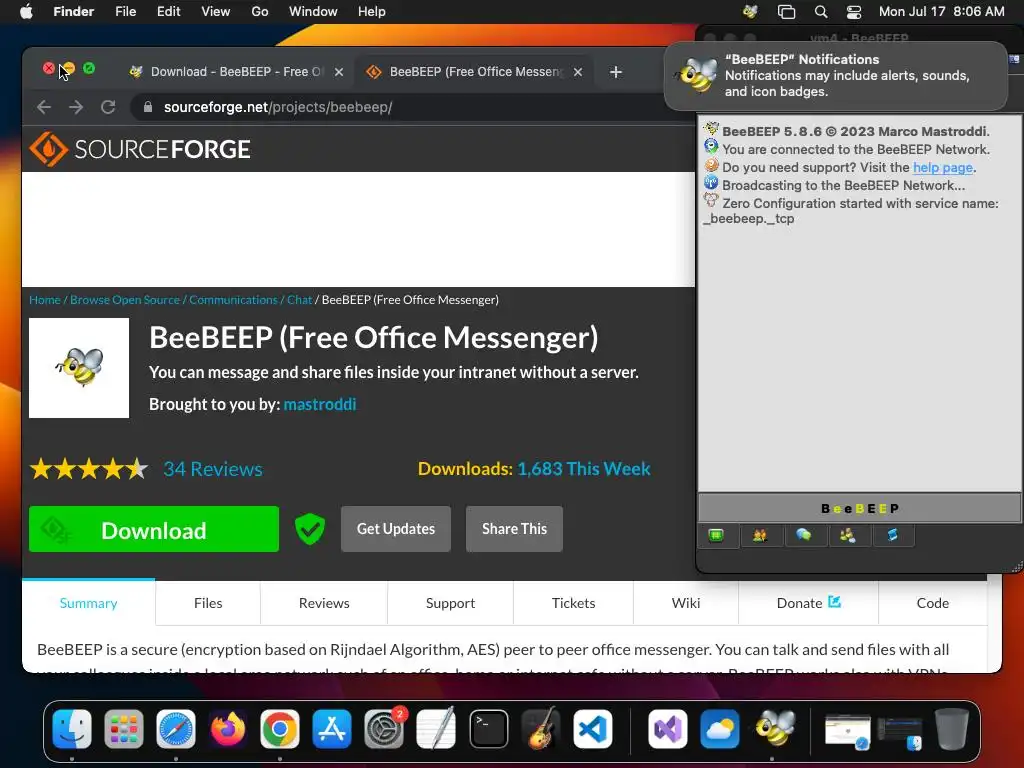The width and height of the screenshot is (1024, 768).
Task: Open the View menu
Action: [x=216, y=11]
